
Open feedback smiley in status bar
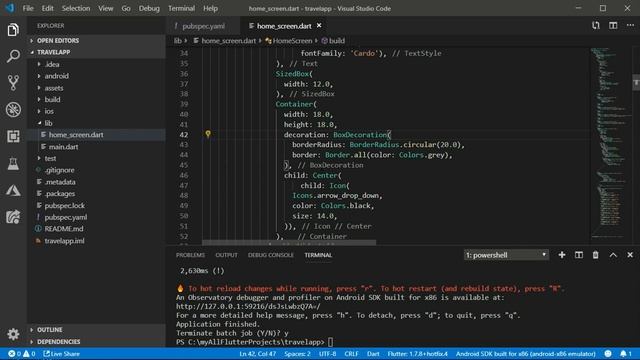608,353
